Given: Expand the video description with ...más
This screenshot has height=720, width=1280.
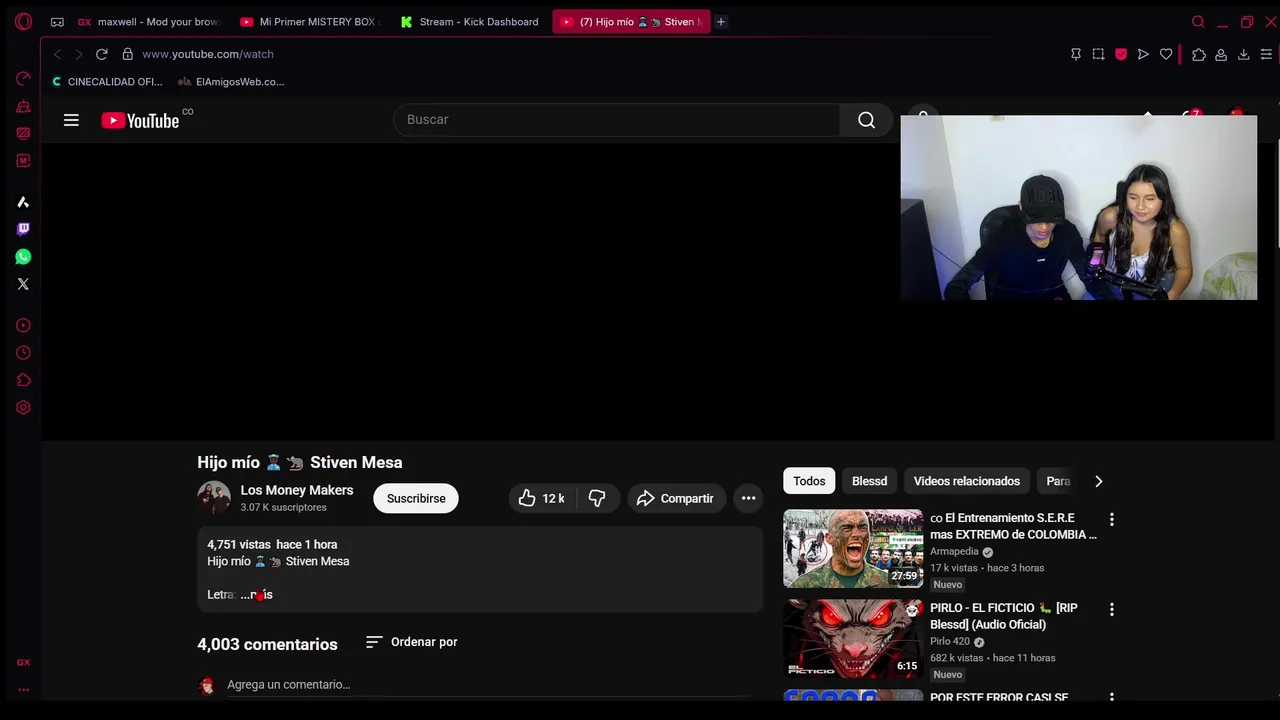Looking at the screenshot, I should click(257, 594).
